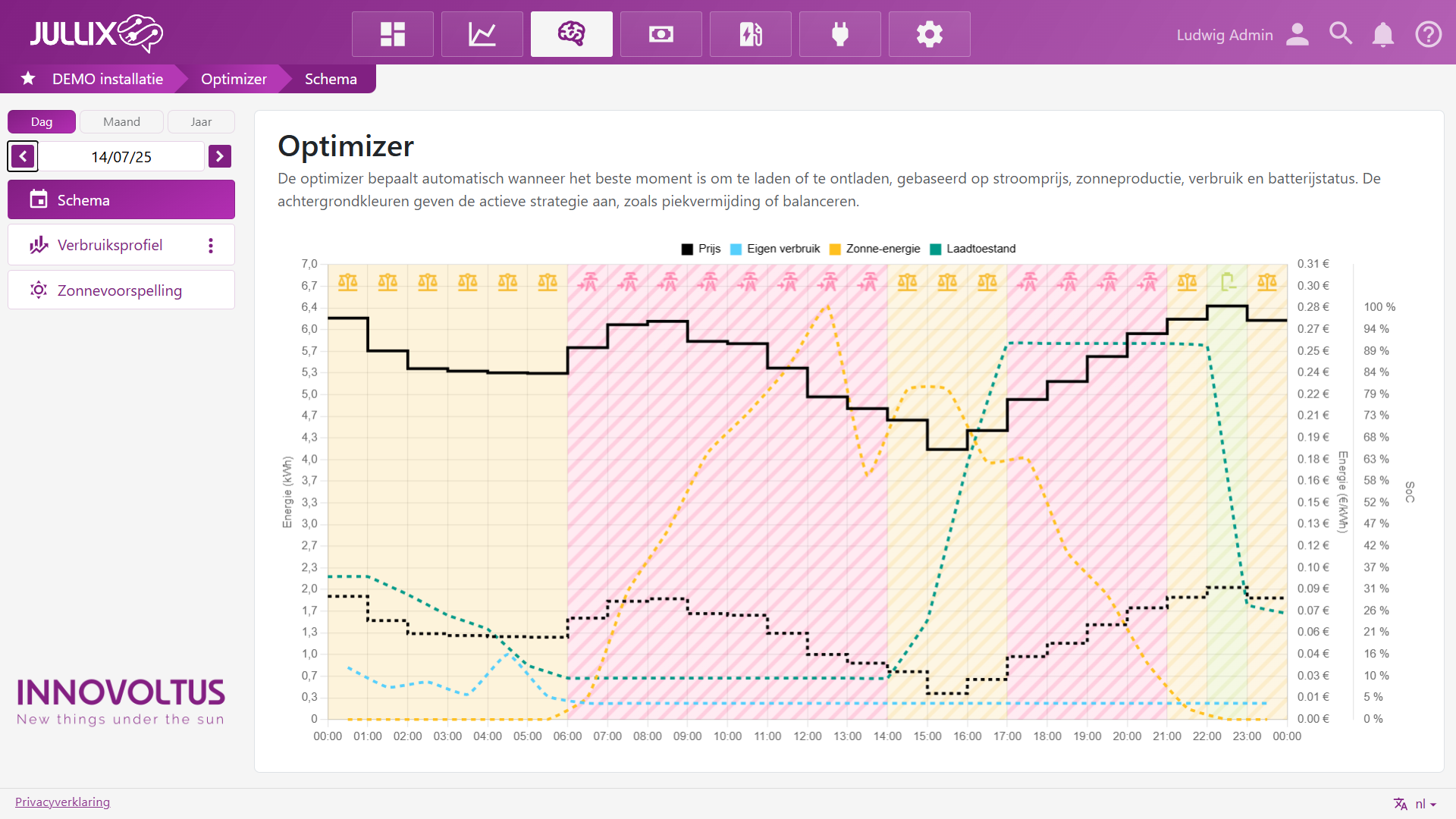
Task: Open the charging station icon
Action: pos(750,34)
